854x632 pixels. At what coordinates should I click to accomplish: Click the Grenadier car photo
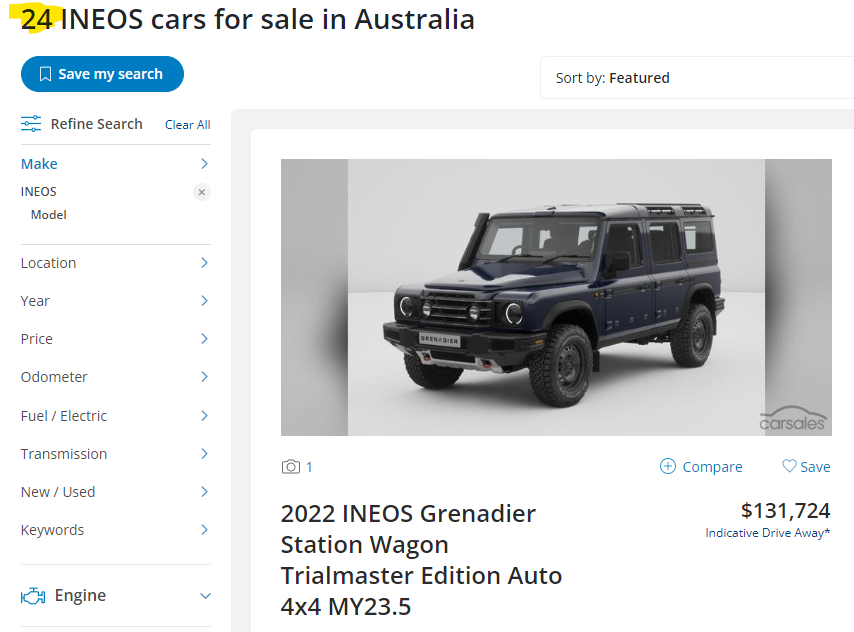(555, 297)
